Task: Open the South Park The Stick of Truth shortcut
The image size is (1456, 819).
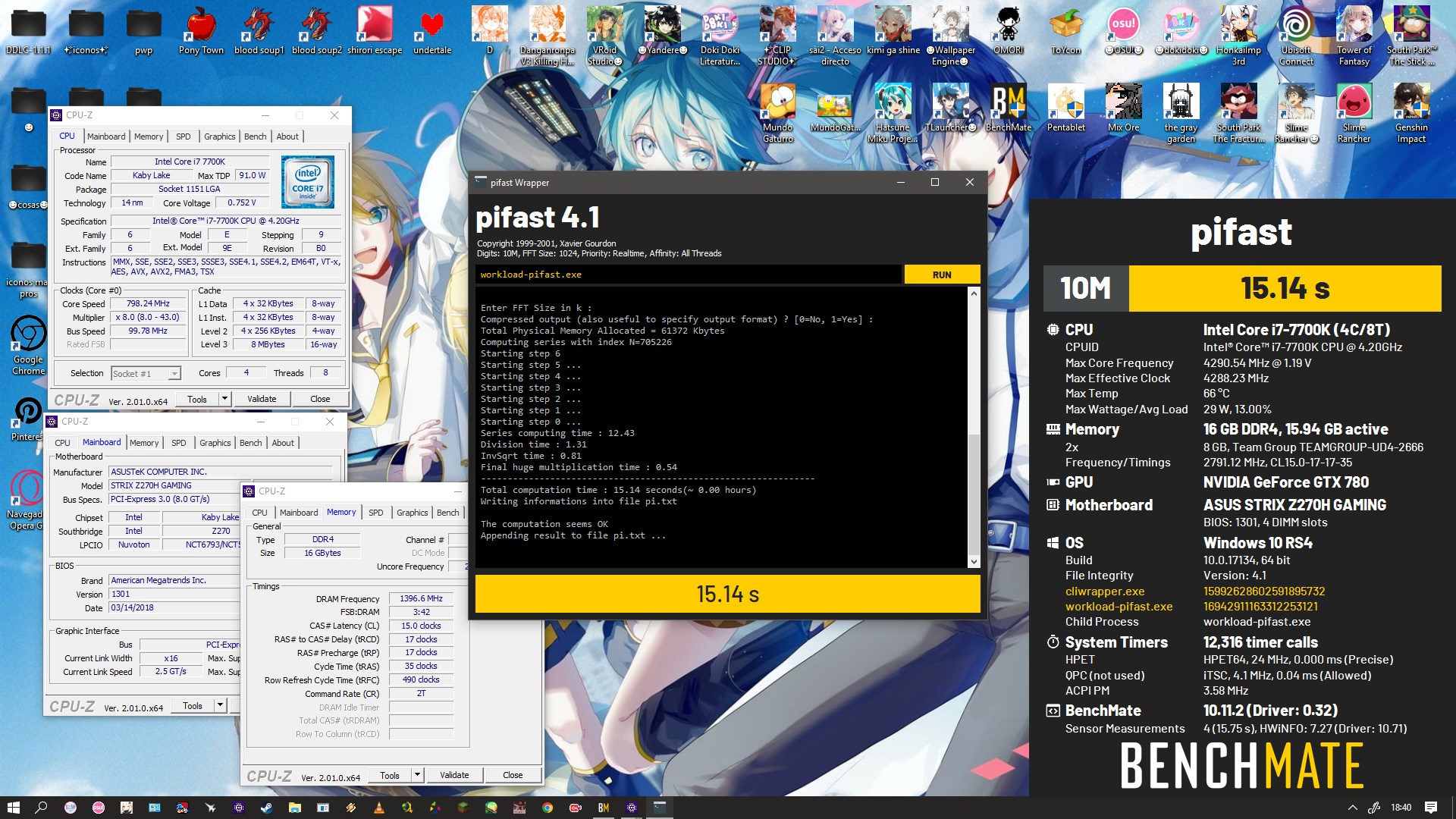Action: point(1411,34)
